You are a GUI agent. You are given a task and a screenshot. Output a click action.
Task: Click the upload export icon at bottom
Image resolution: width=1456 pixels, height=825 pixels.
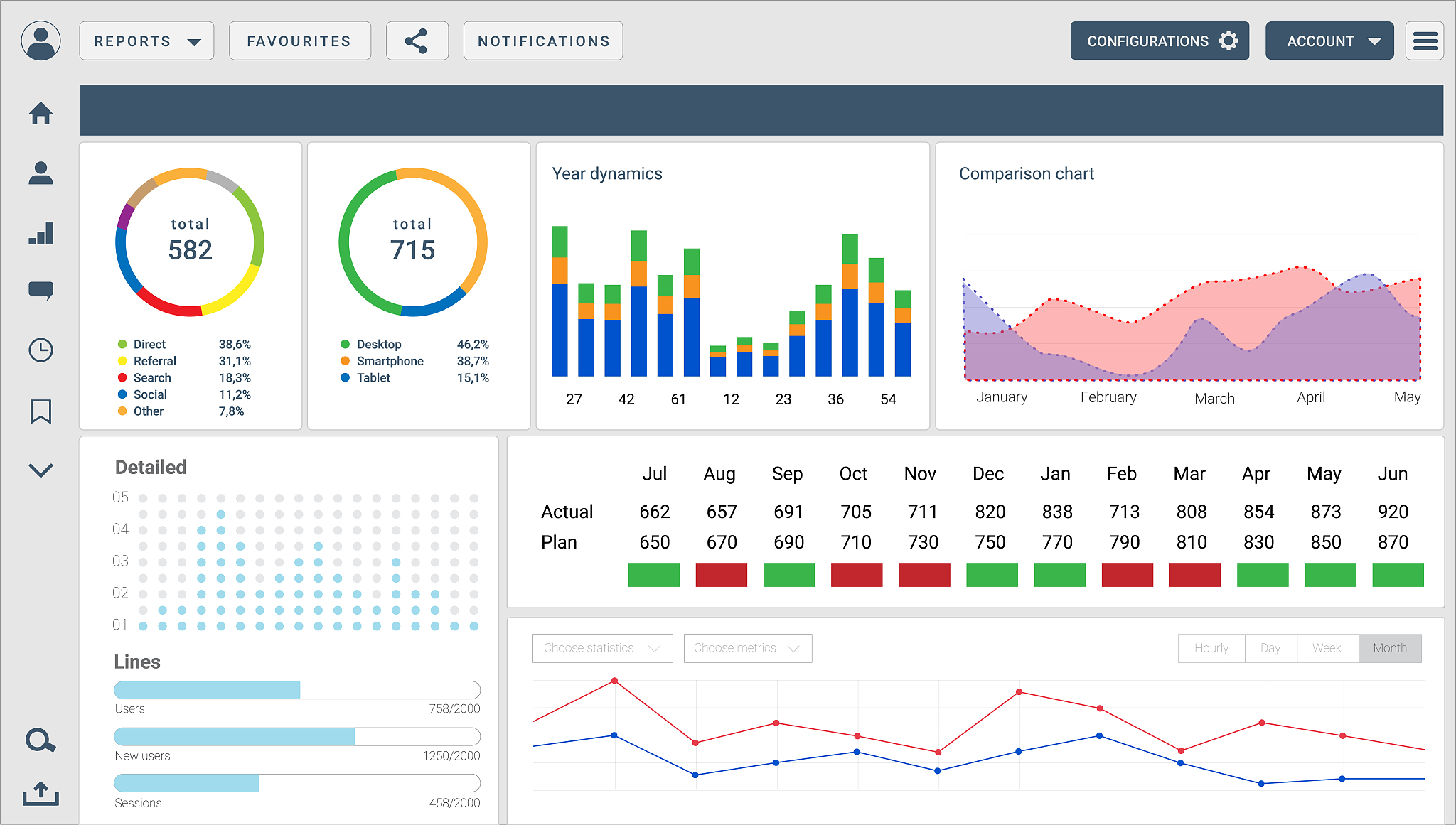[41, 793]
